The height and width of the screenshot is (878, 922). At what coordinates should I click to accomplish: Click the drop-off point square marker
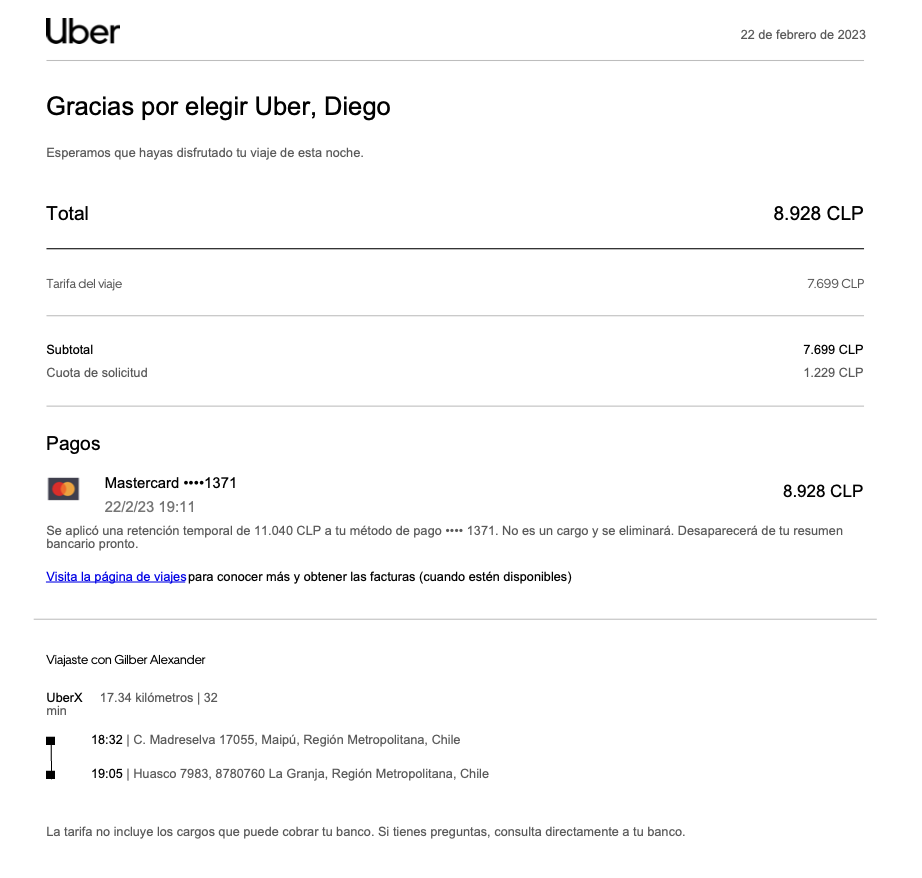tap(51, 774)
